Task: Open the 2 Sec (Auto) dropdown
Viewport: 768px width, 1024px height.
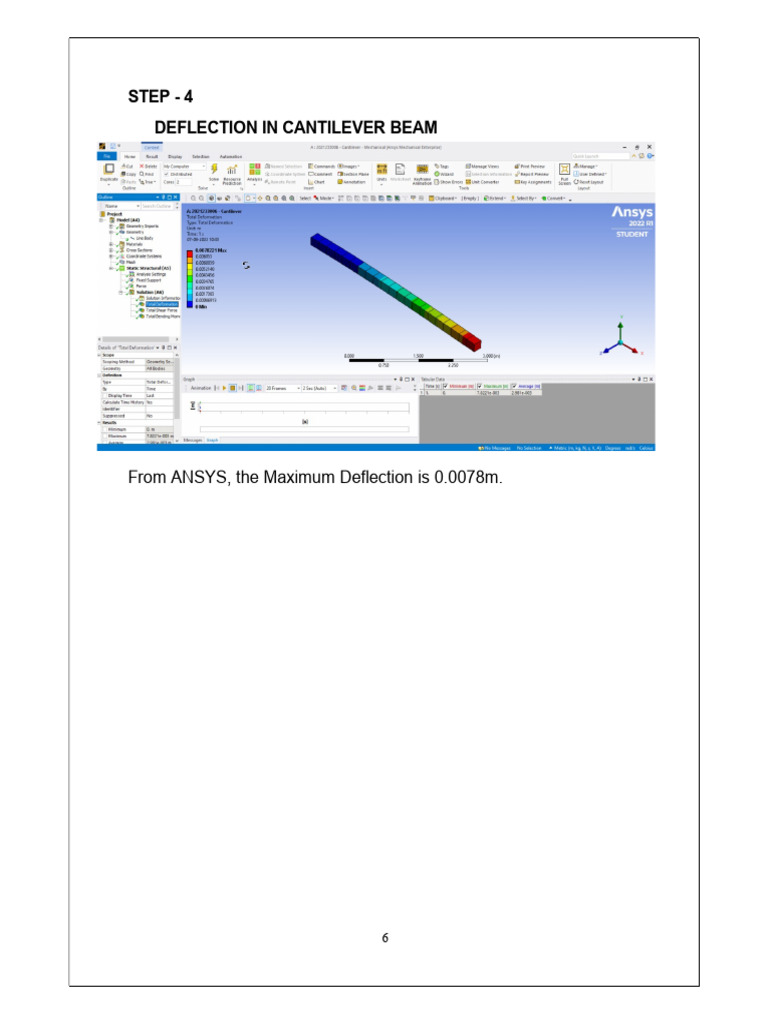Action: pos(319,388)
